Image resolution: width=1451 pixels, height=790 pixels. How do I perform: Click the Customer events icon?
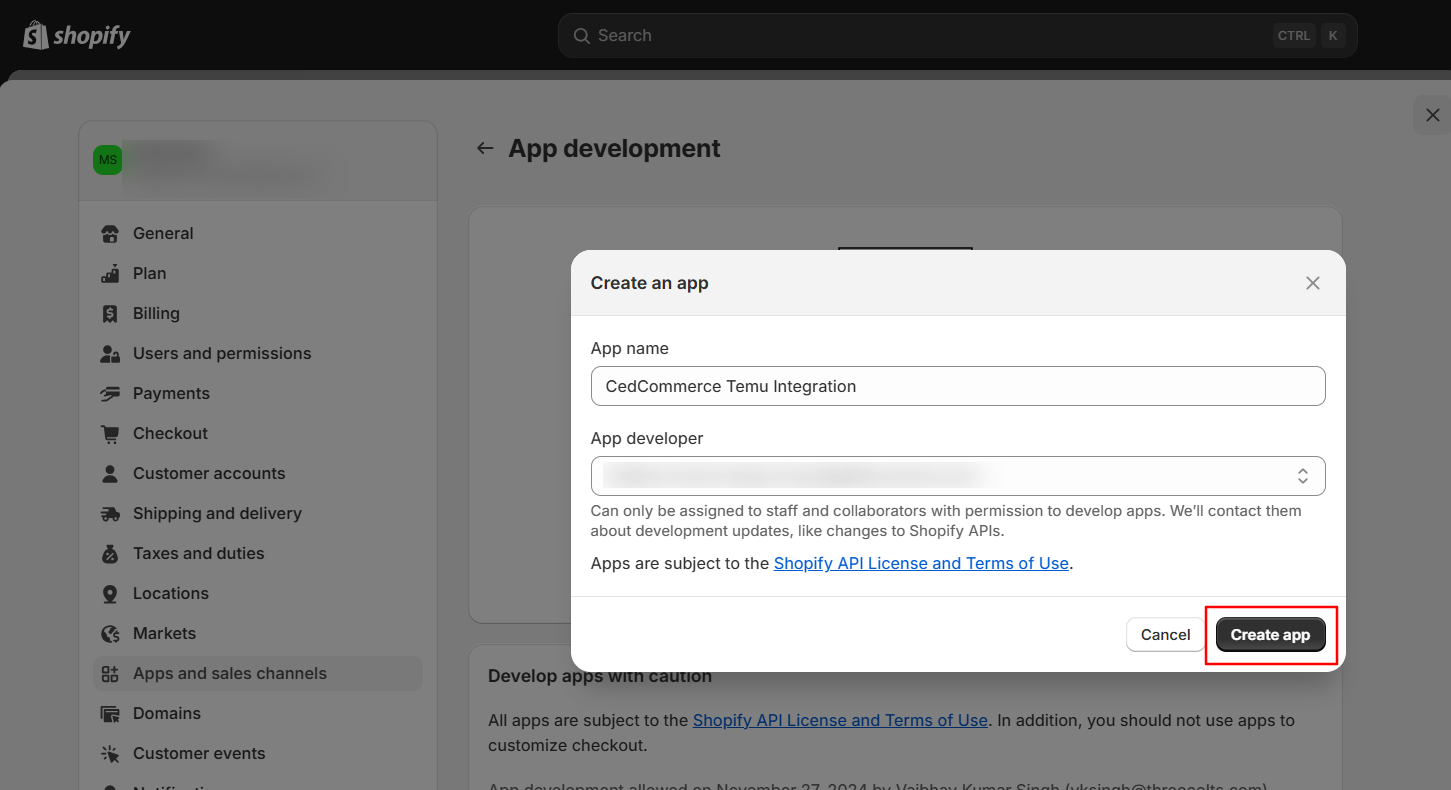tap(111, 754)
